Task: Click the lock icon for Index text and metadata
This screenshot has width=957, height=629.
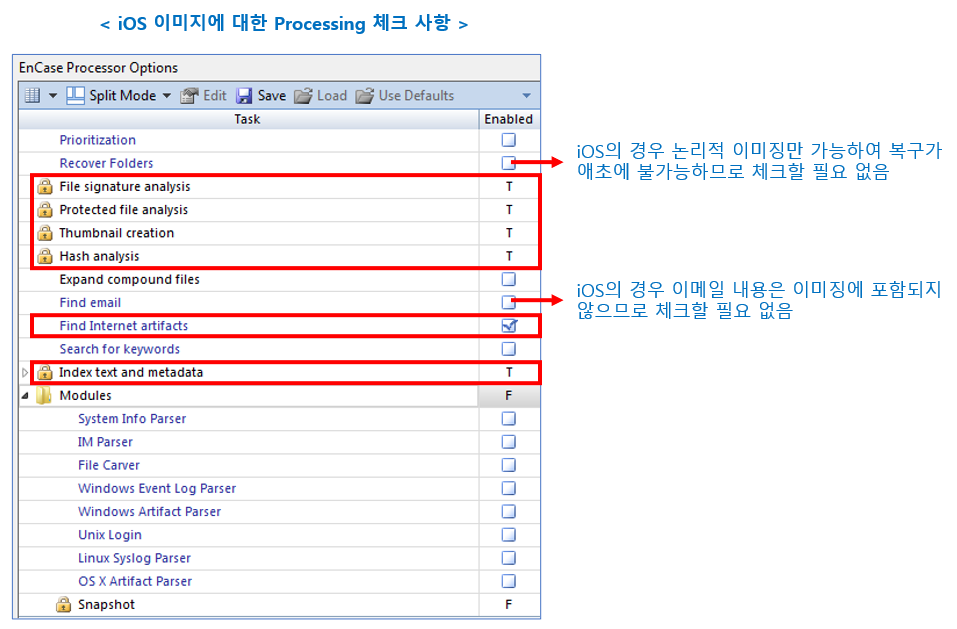Action: pos(45,372)
